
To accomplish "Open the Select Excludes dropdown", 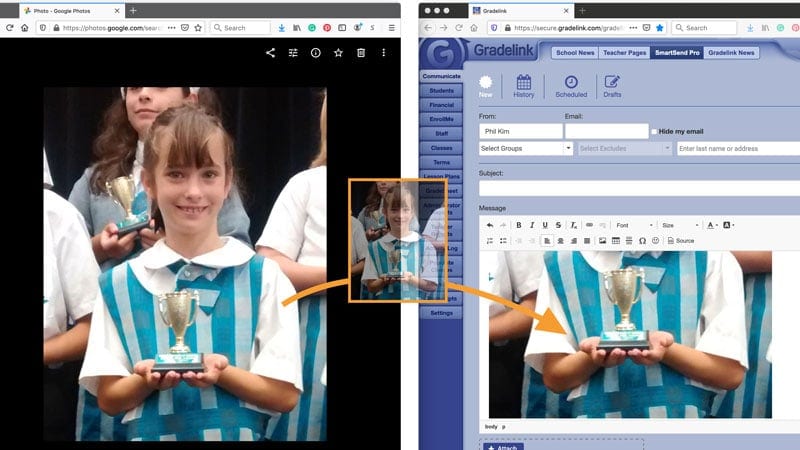I will (625, 148).
